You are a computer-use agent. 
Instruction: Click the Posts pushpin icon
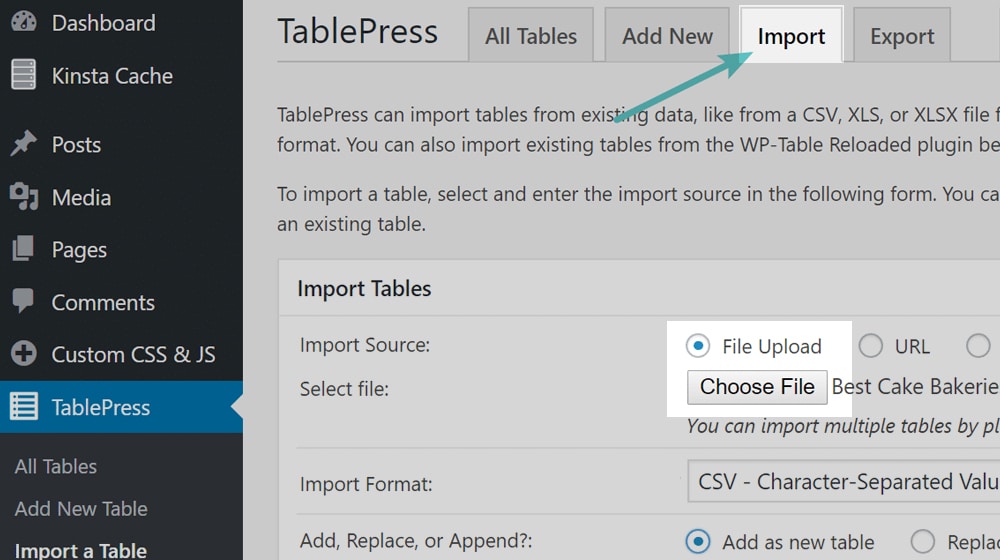(24, 144)
